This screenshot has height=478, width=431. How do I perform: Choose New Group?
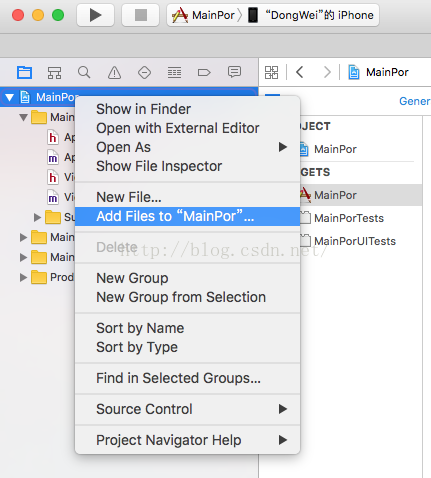(187, 278)
